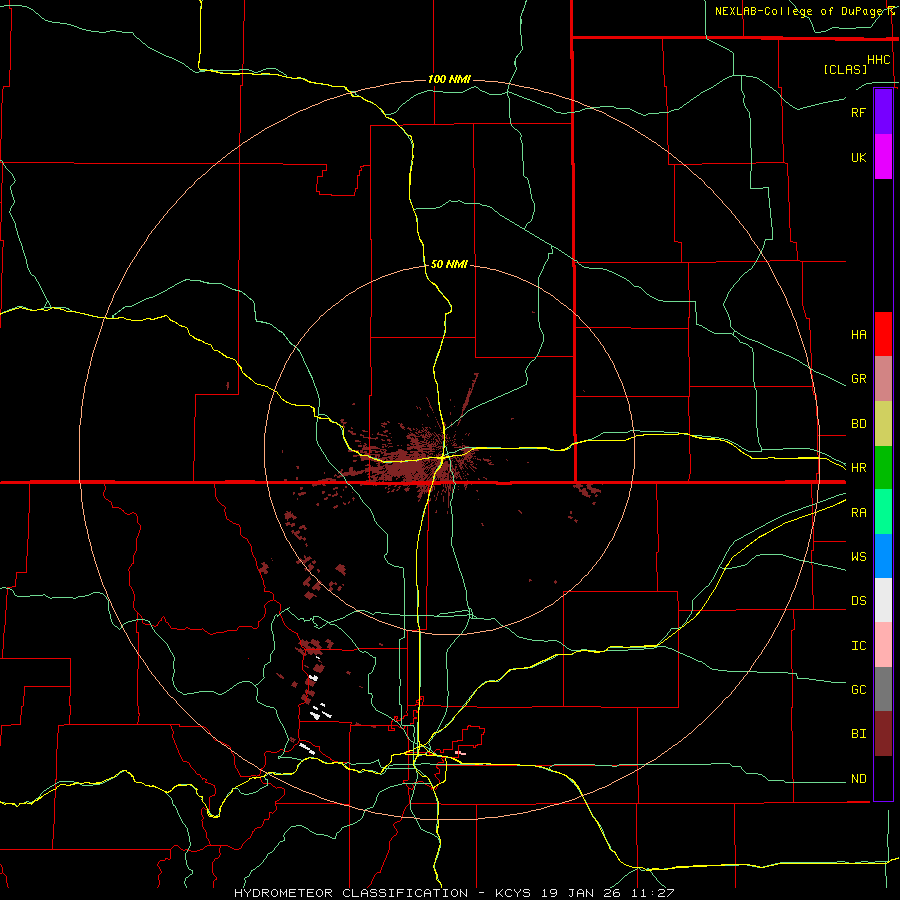Click the magenta UK legend swatch
Image resolution: width=900 pixels, height=900 pixels.
pos(883,157)
